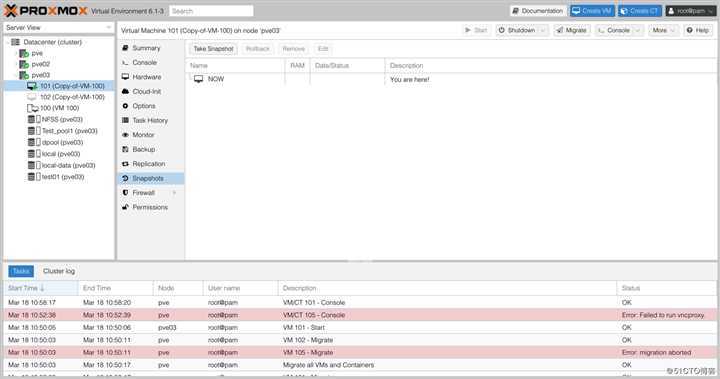Click the Start VM button
This screenshot has height=379, width=720.
pyautogui.click(x=476, y=30)
